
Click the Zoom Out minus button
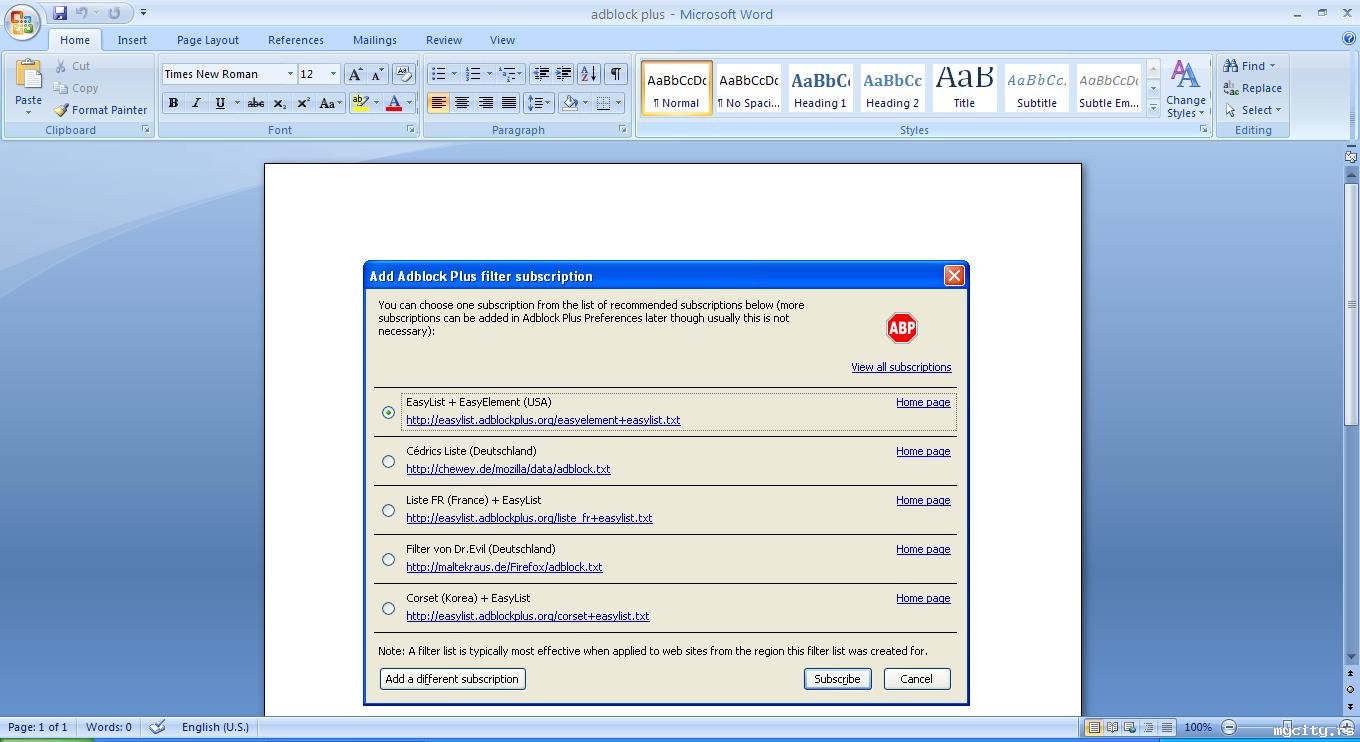click(1229, 727)
